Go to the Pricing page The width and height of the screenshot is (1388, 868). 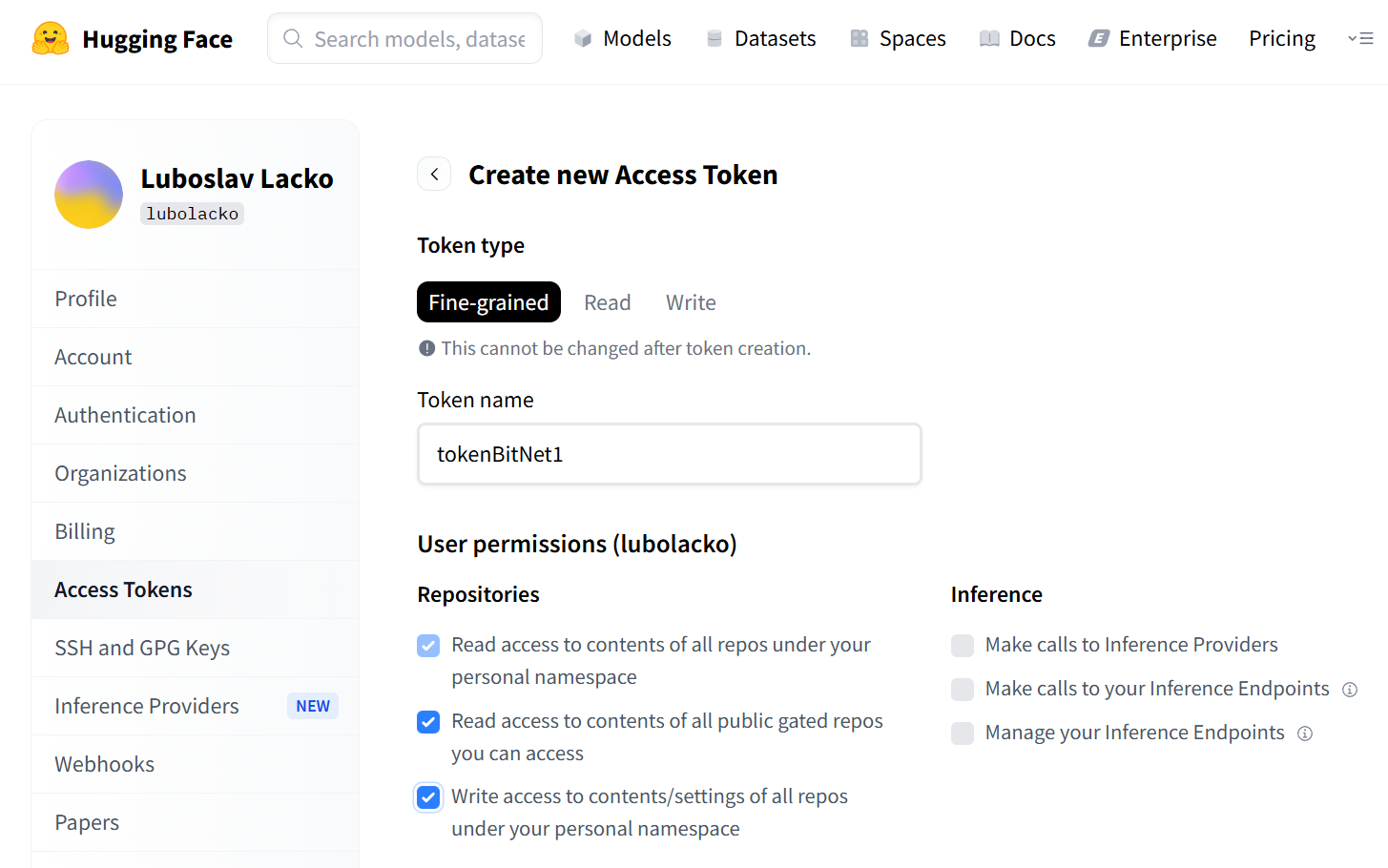click(x=1281, y=39)
